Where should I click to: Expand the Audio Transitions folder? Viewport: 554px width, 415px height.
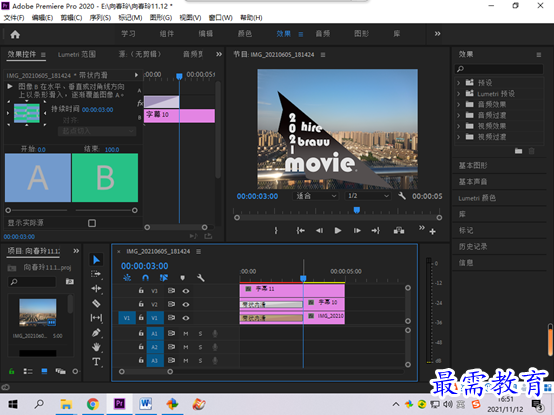click(x=459, y=115)
